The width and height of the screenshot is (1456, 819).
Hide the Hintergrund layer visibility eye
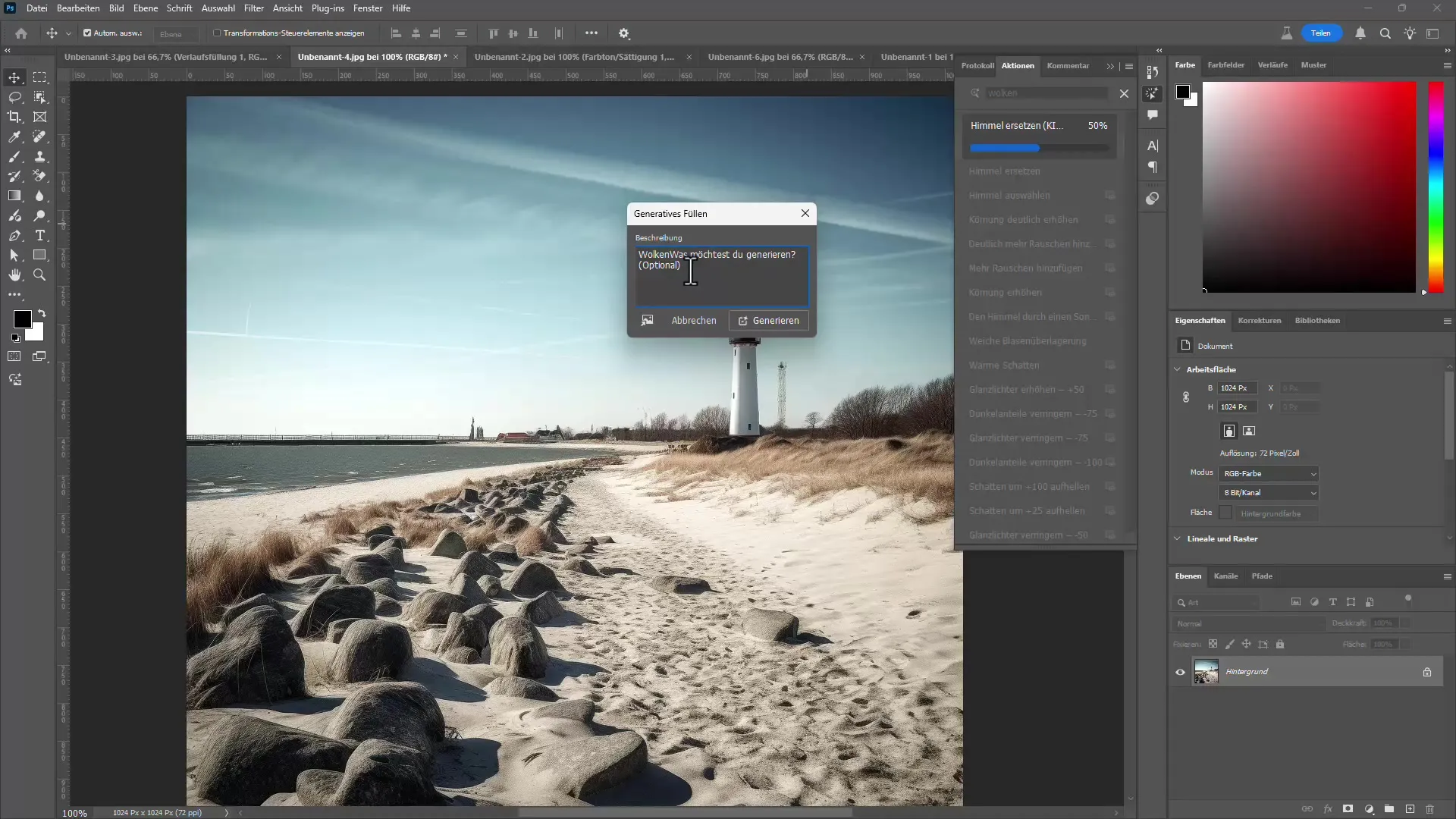[1180, 672]
